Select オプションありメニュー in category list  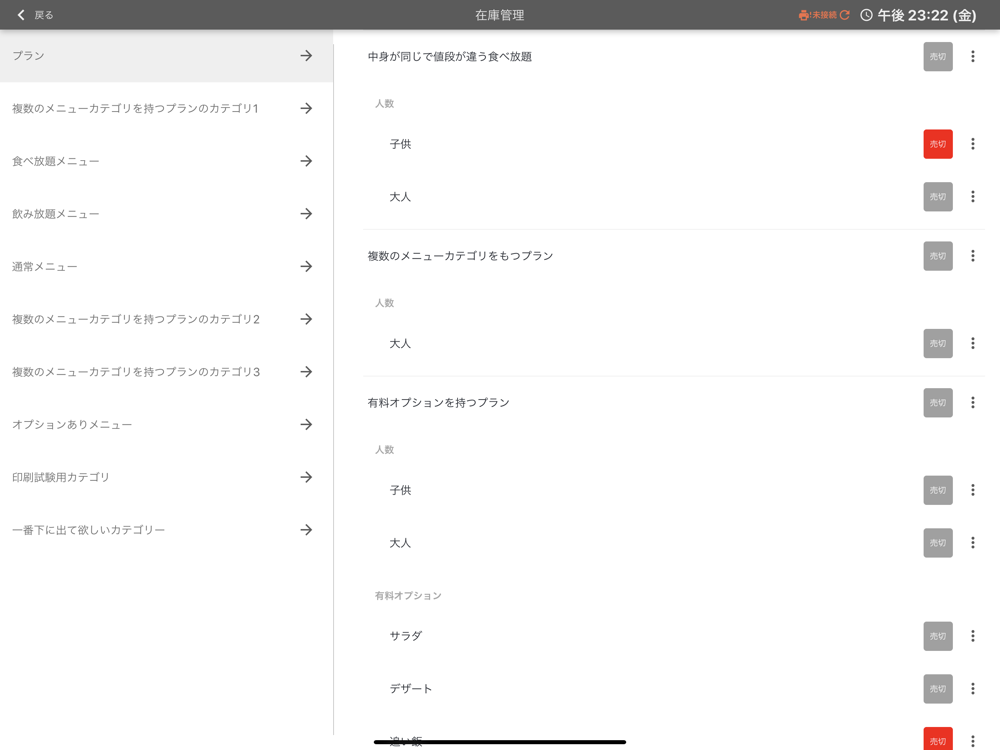pos(165,425)
